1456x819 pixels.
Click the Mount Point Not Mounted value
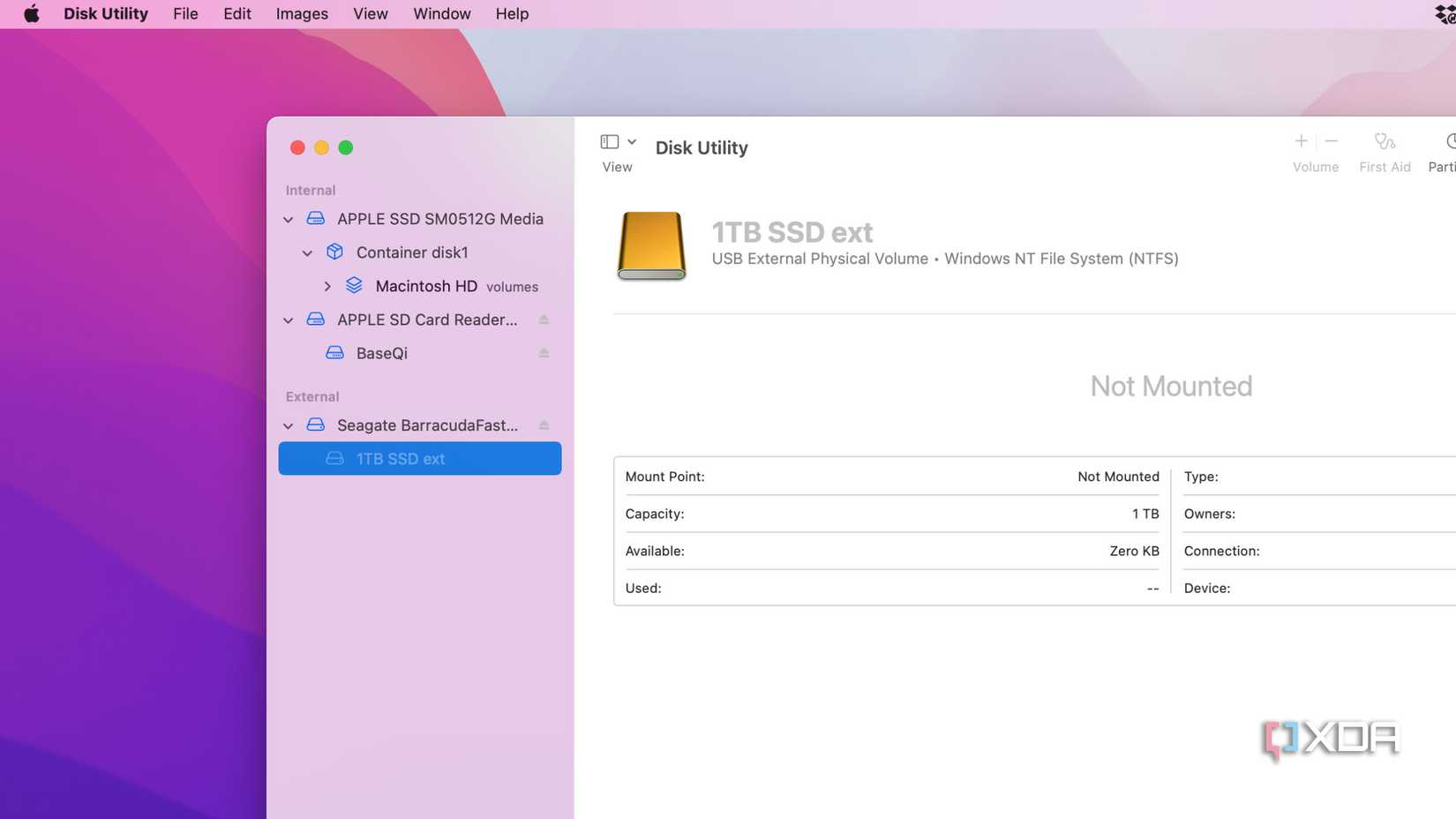(1118, 477)
